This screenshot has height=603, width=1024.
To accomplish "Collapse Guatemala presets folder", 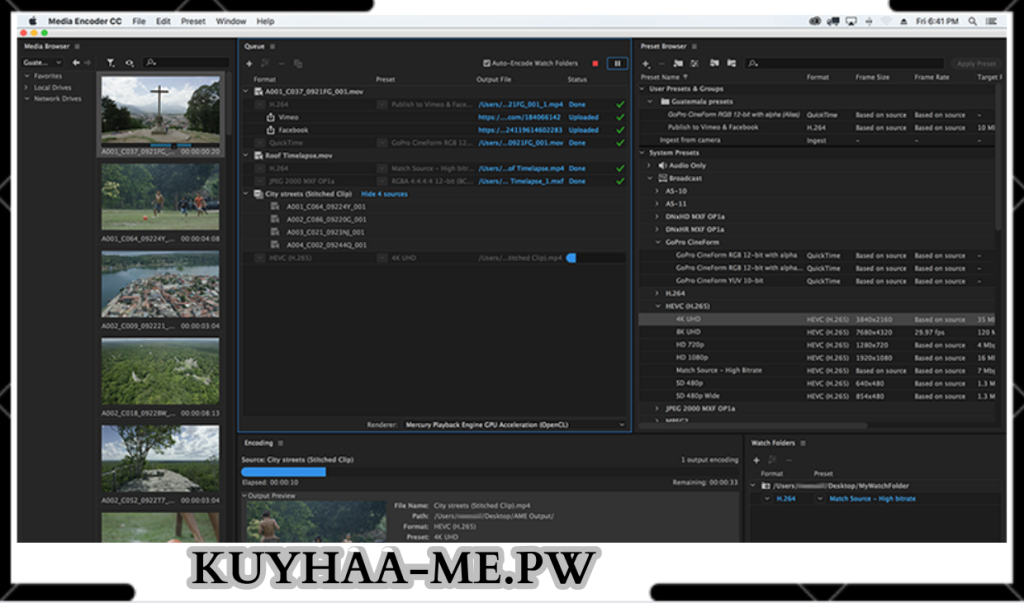I will tap(650, 102).
